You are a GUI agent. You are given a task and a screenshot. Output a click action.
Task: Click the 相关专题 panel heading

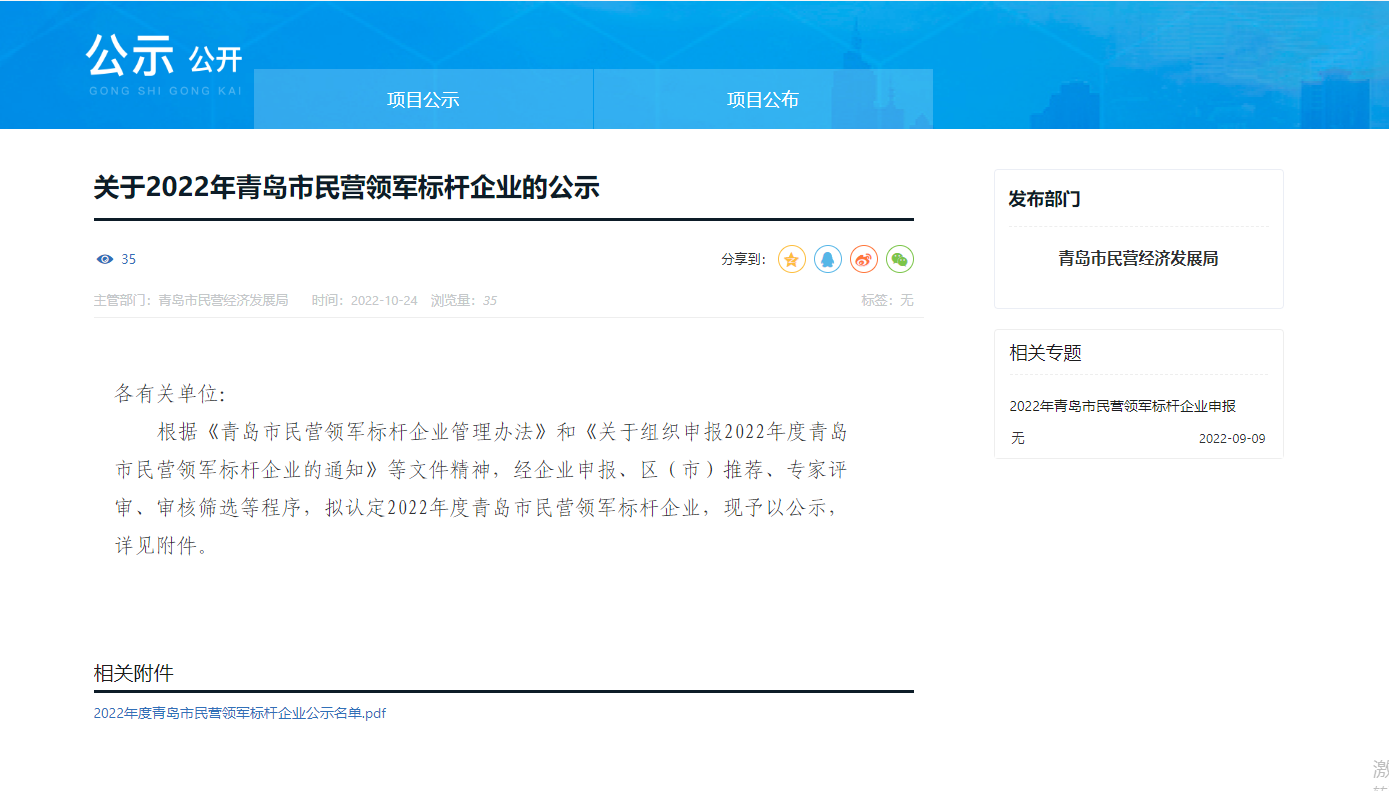1045,353
